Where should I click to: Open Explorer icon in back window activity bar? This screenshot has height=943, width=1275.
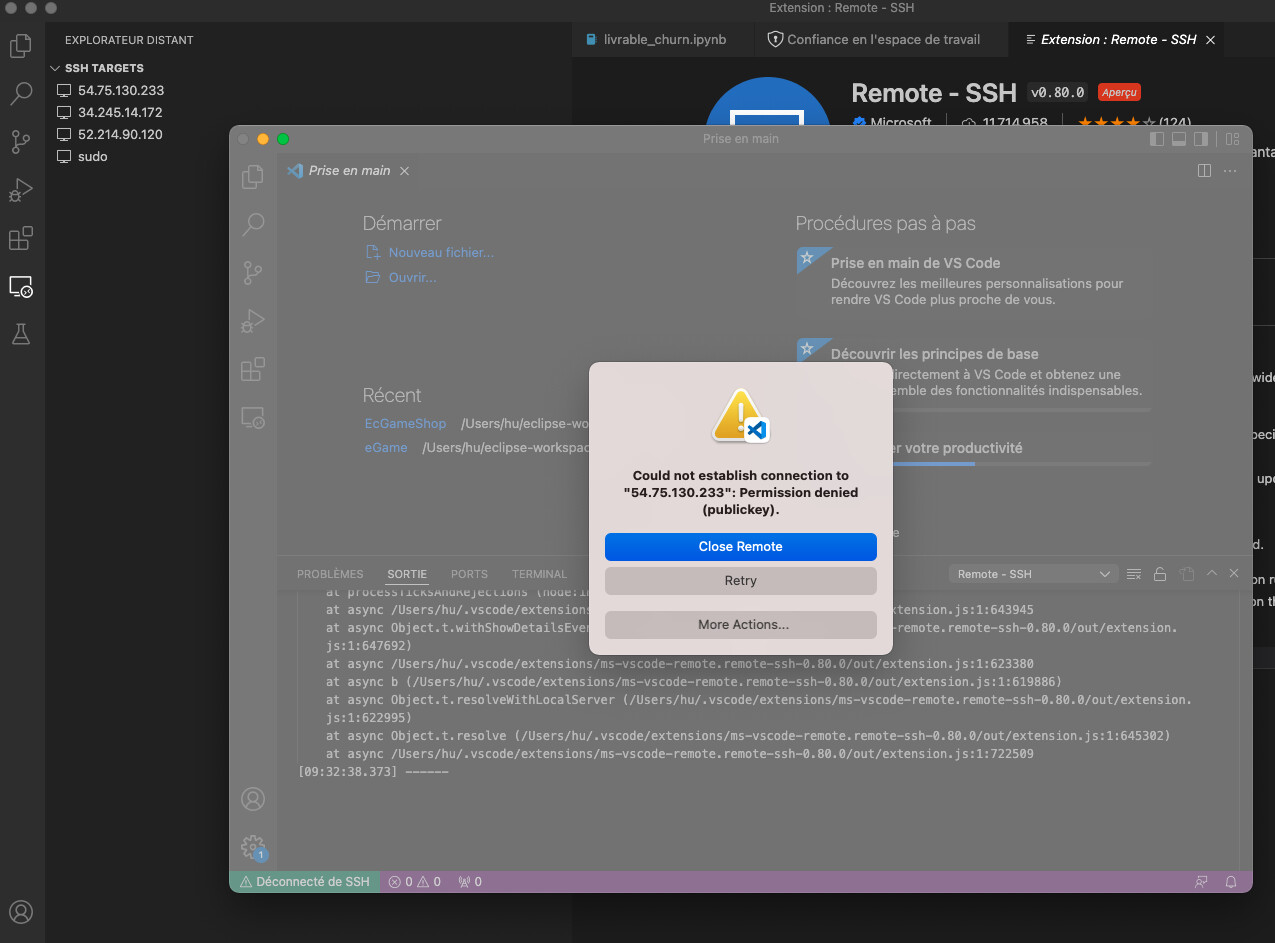tap(21, 46)
